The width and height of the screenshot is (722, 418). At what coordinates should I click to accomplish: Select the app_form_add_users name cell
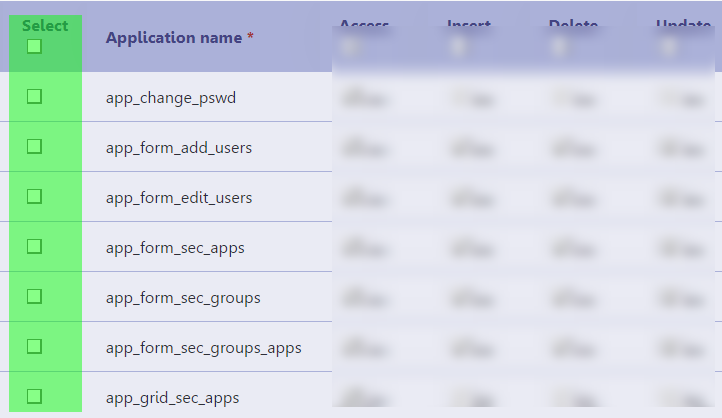point(178,148)
